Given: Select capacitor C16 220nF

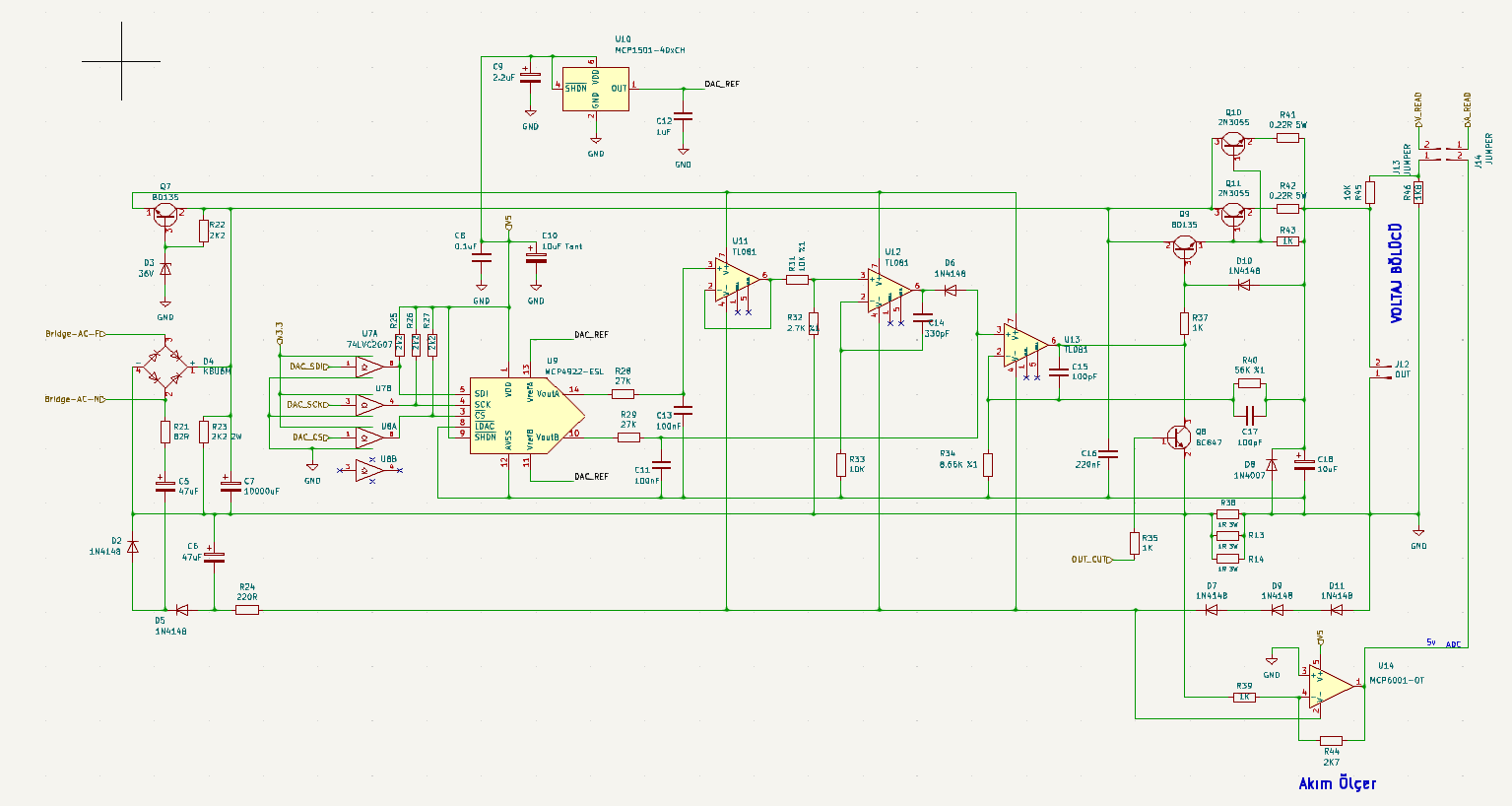Looking at the screenshot, I should pos(1109,455).
